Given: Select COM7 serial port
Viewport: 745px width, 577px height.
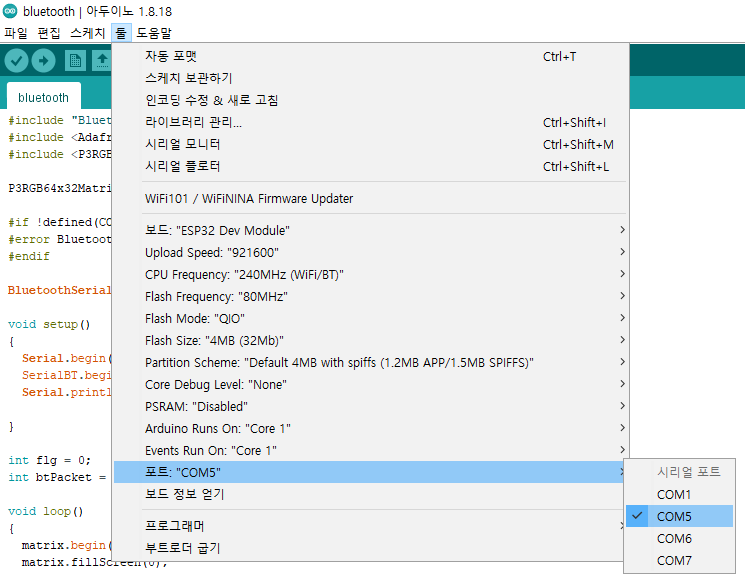Looking at the screenshot, I should (679, 561).
